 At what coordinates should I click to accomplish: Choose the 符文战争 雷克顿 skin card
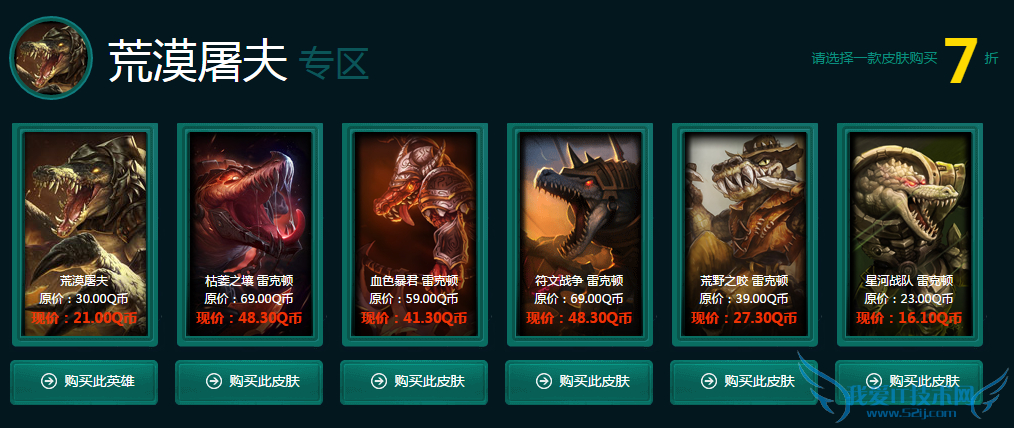[x=579, y=234]
